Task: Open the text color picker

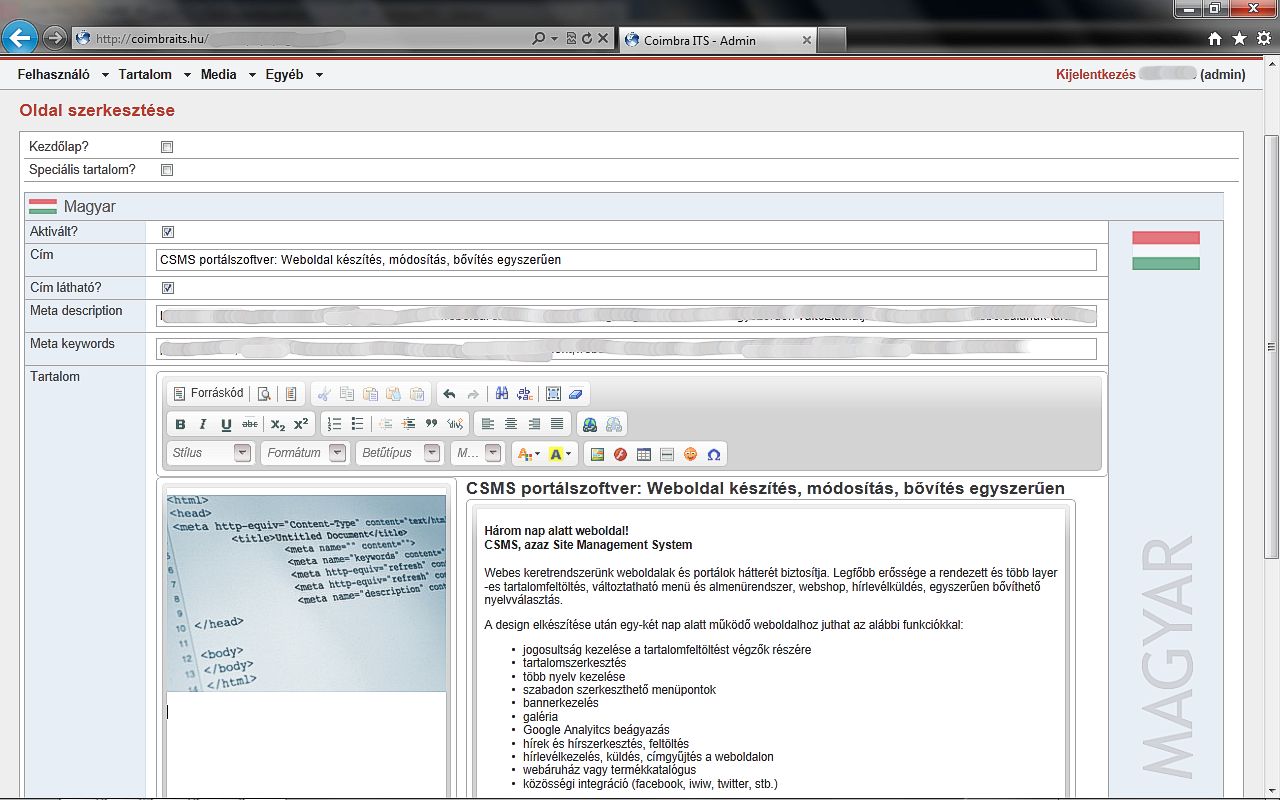Action: tap(527, 454)
